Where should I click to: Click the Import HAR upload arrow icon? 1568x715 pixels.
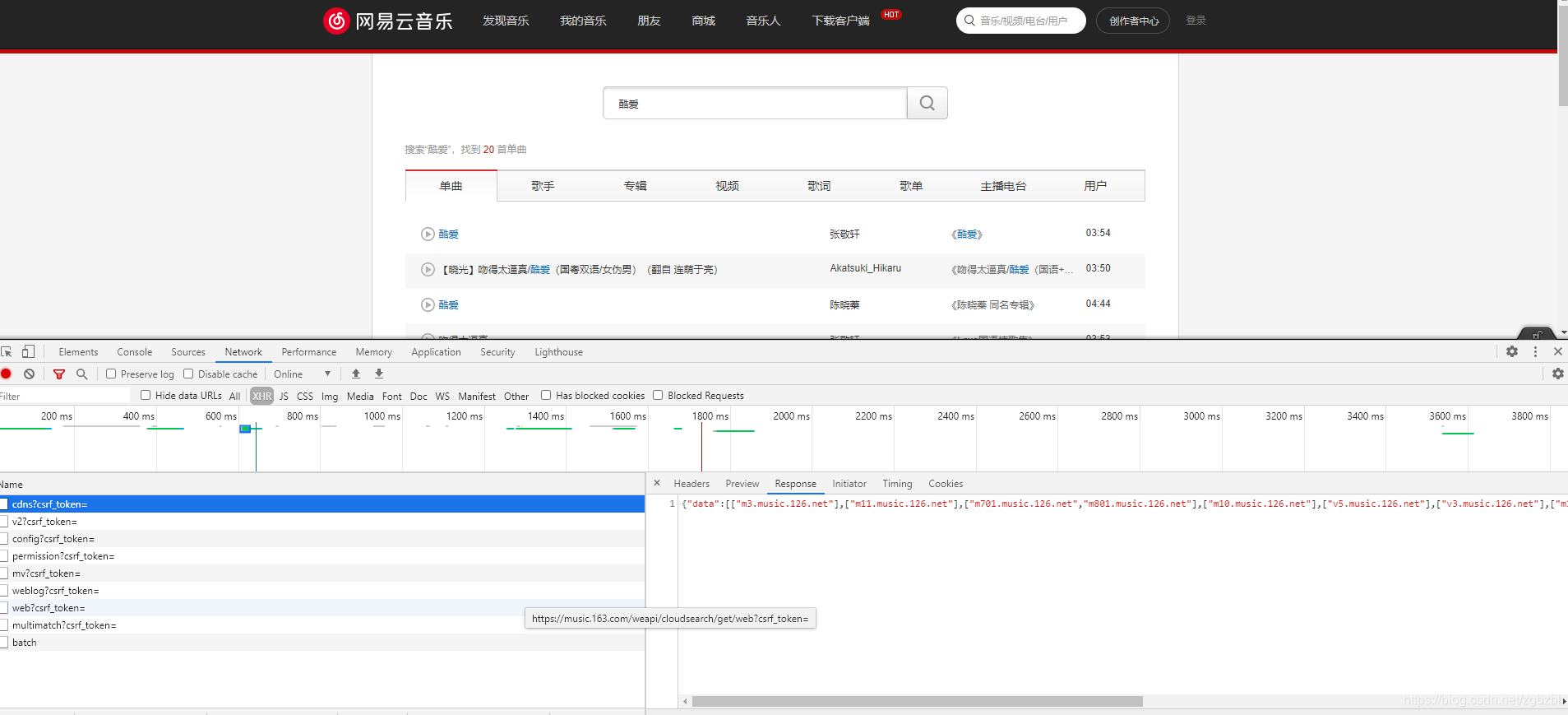(356, 374)
